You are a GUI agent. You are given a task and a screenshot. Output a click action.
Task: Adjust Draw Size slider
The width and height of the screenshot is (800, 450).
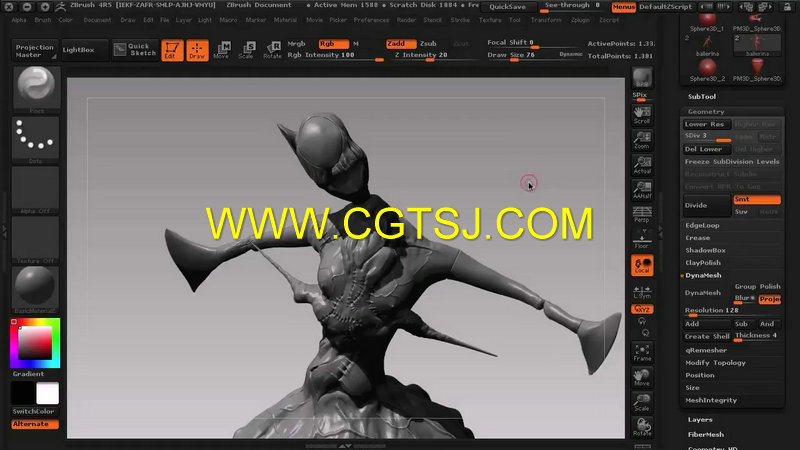tap(535, 56)
